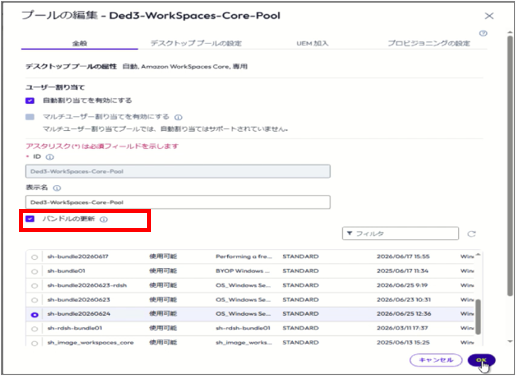The image size is (517, 377).
Task: Close the pool edit dialog with X
Action: click(x=489, y=16)
